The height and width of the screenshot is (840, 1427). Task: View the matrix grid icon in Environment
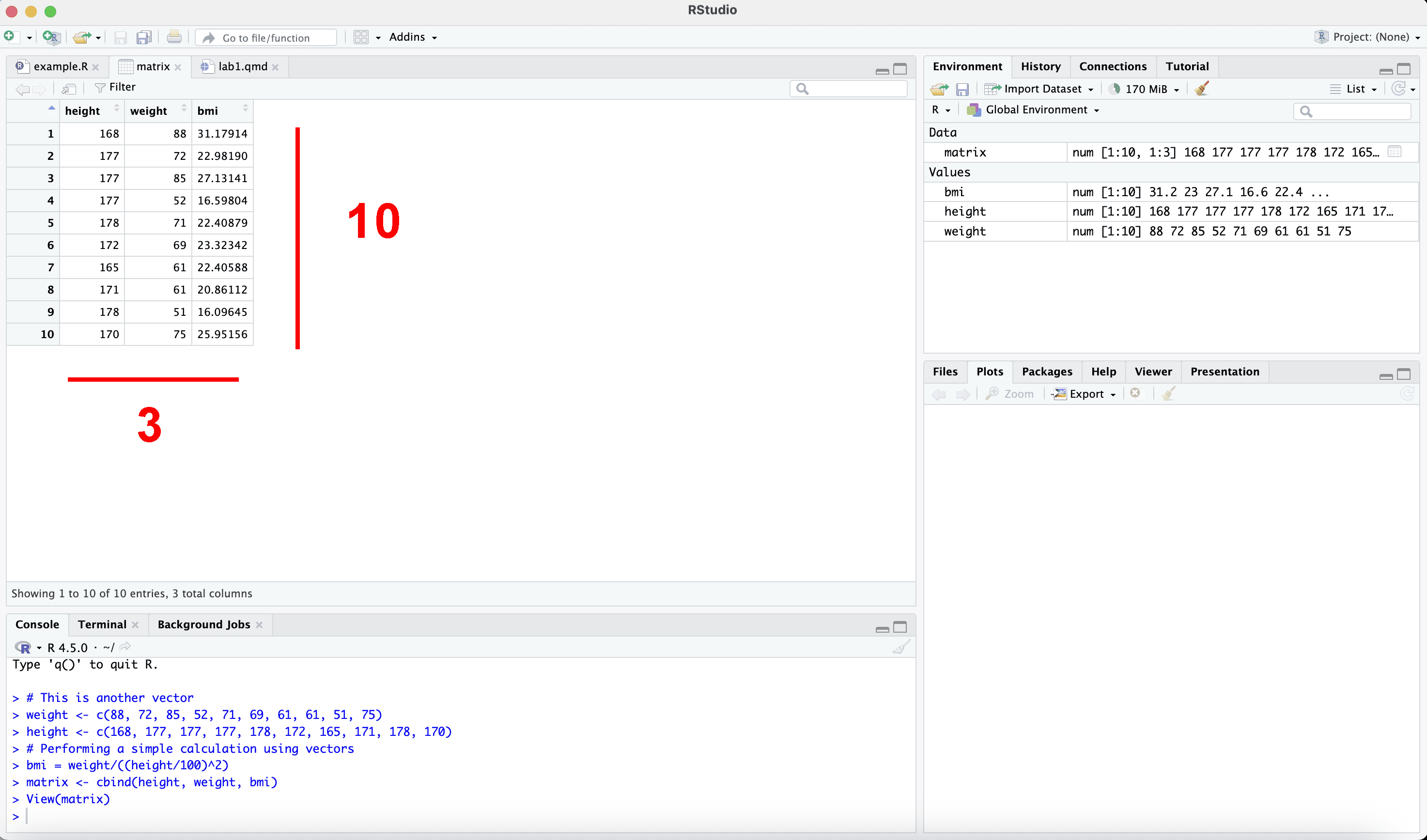(x=1395, y=152)
